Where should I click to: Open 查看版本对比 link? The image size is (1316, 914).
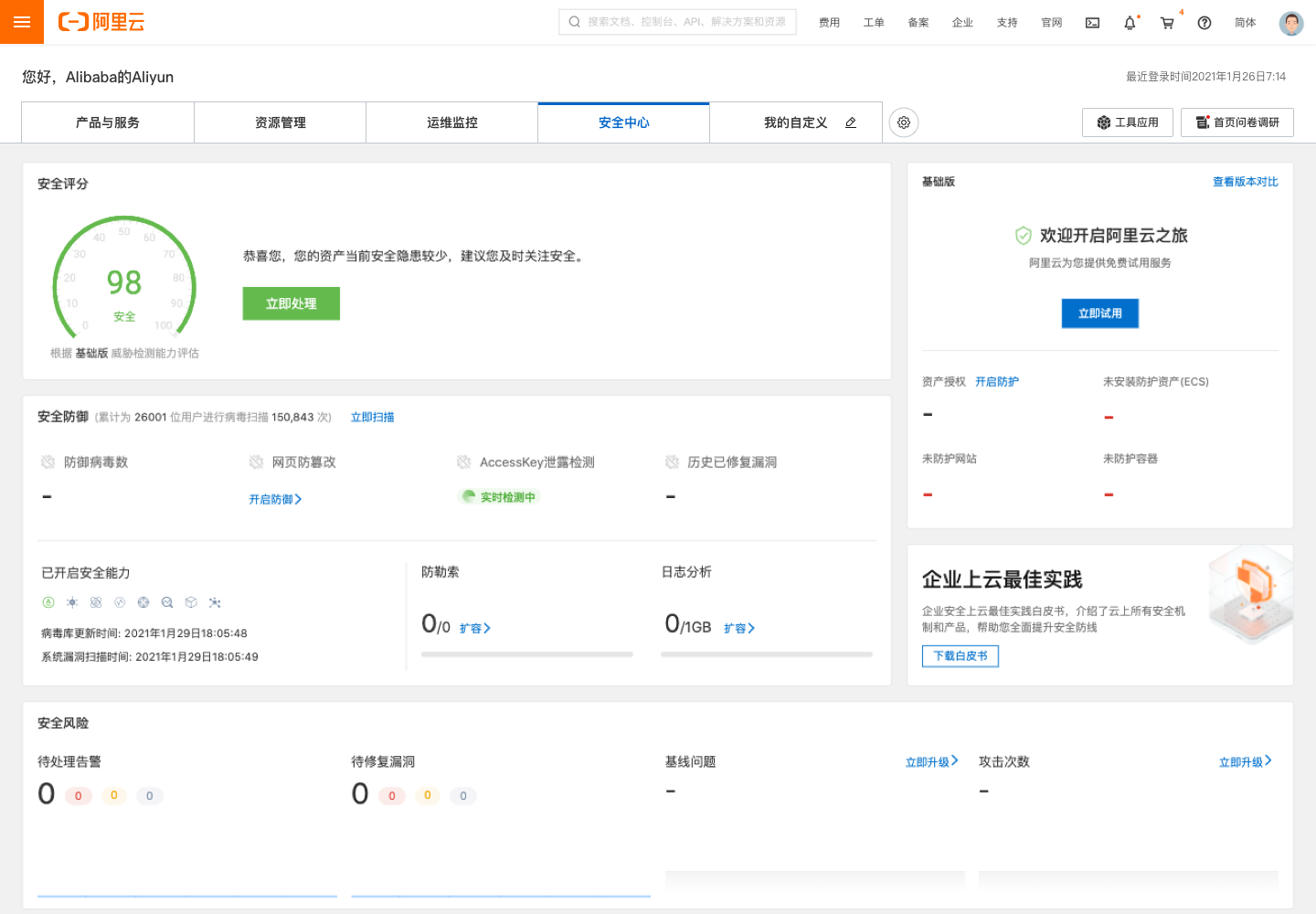1245,182
